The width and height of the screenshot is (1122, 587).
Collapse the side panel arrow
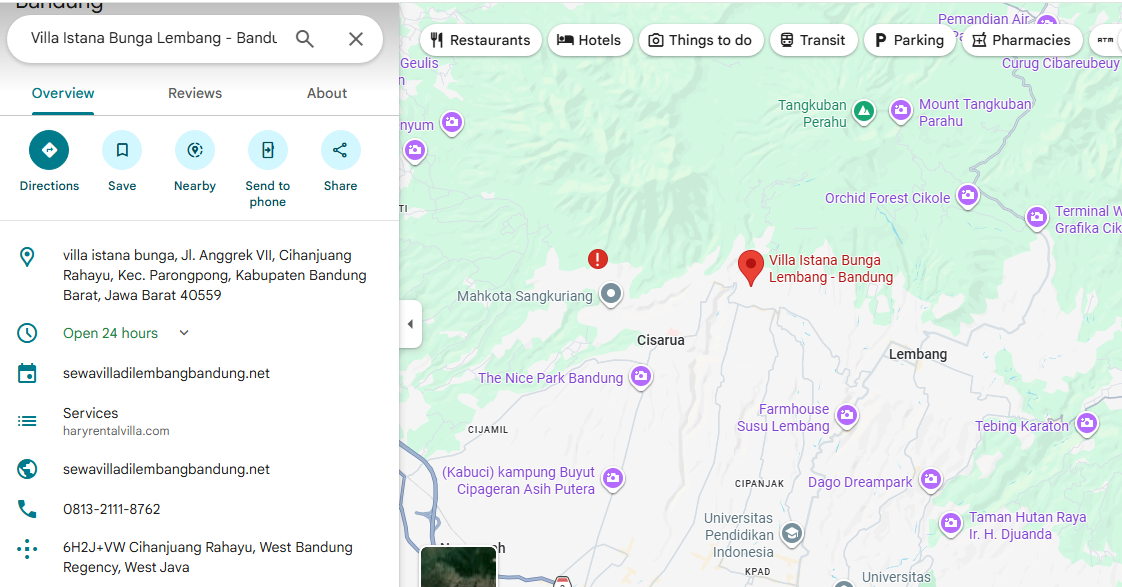[411, 324]
